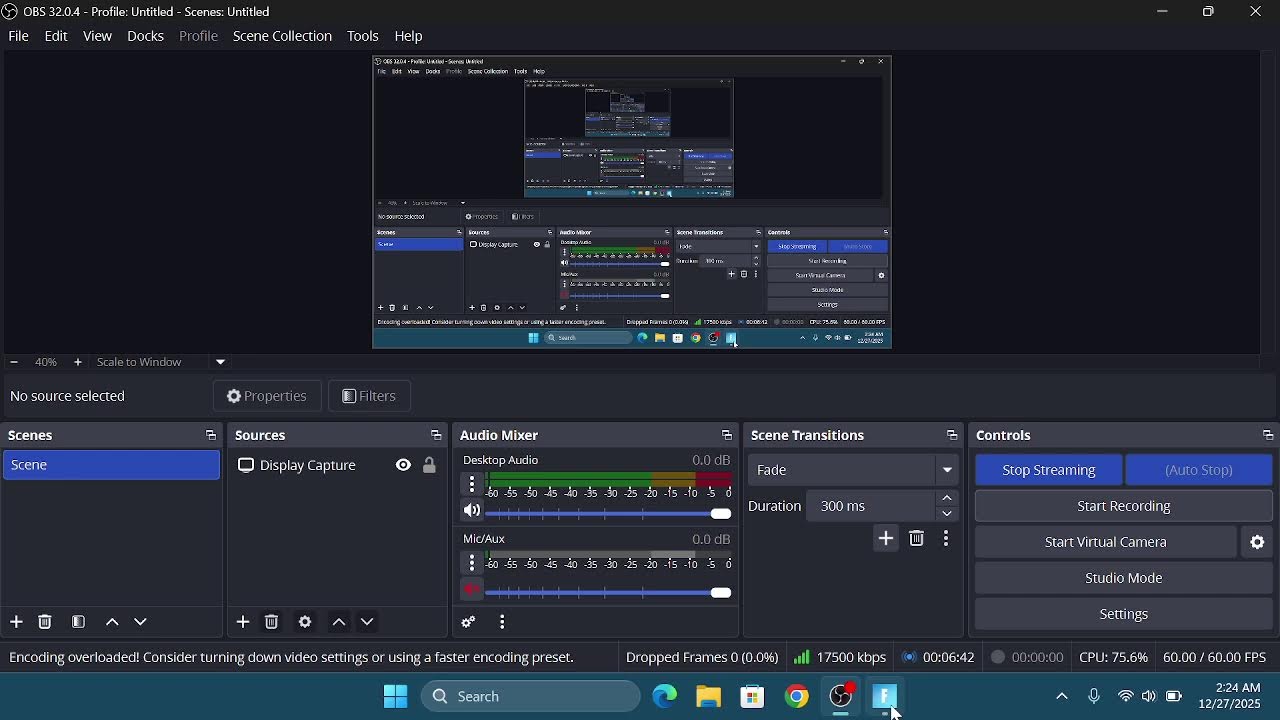
Task: Remove scene transition trash icon
Action: pos(917,539)
